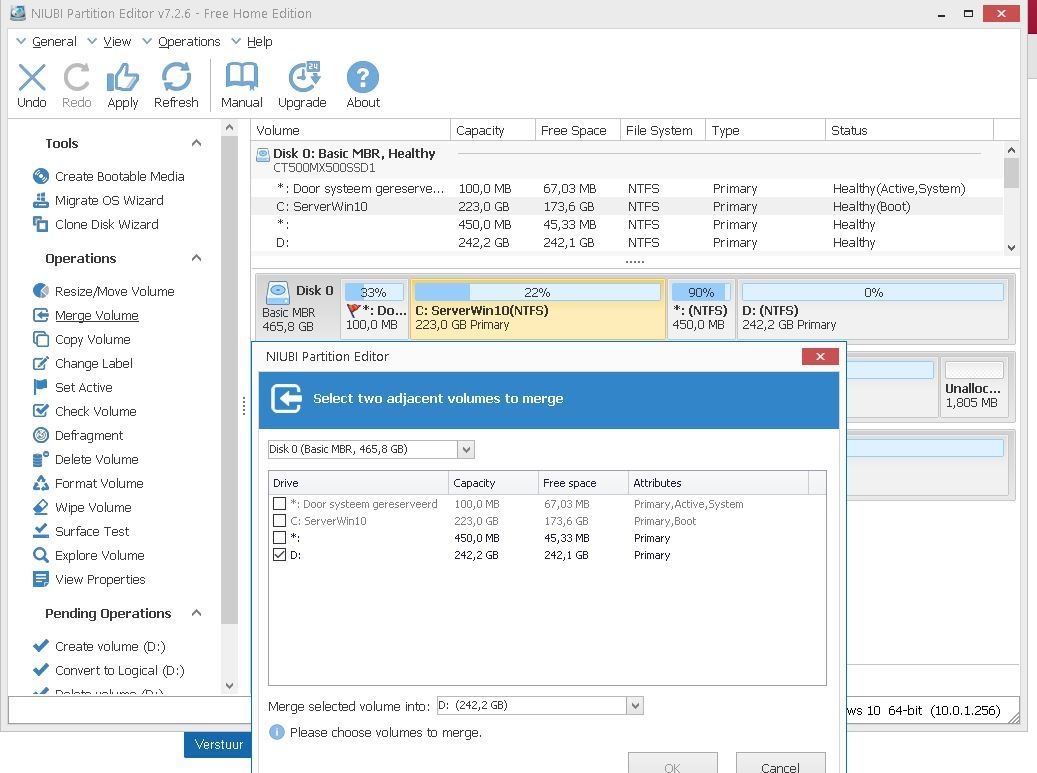Collapse the Pending Operations section
The width and height of the screenshot is (1037, 773).
coord(196,614)
